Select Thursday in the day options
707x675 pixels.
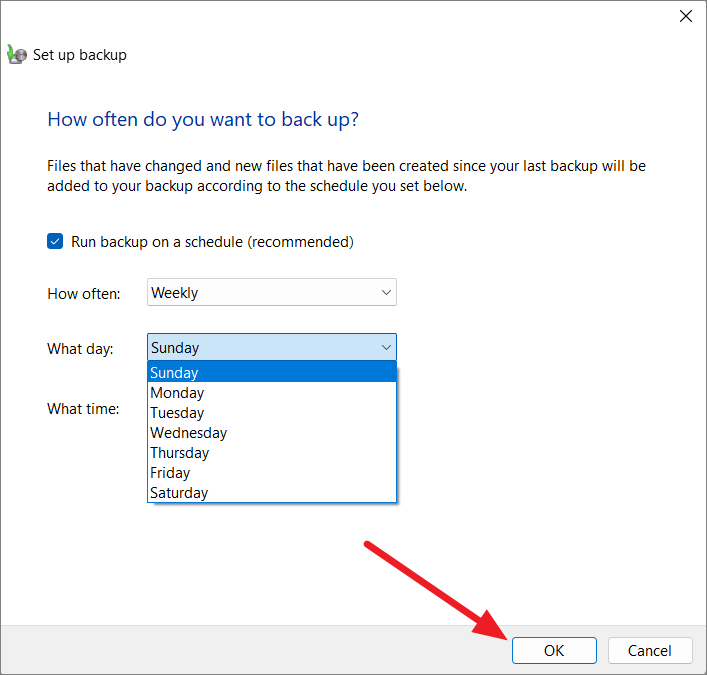[x=272, y=452]
